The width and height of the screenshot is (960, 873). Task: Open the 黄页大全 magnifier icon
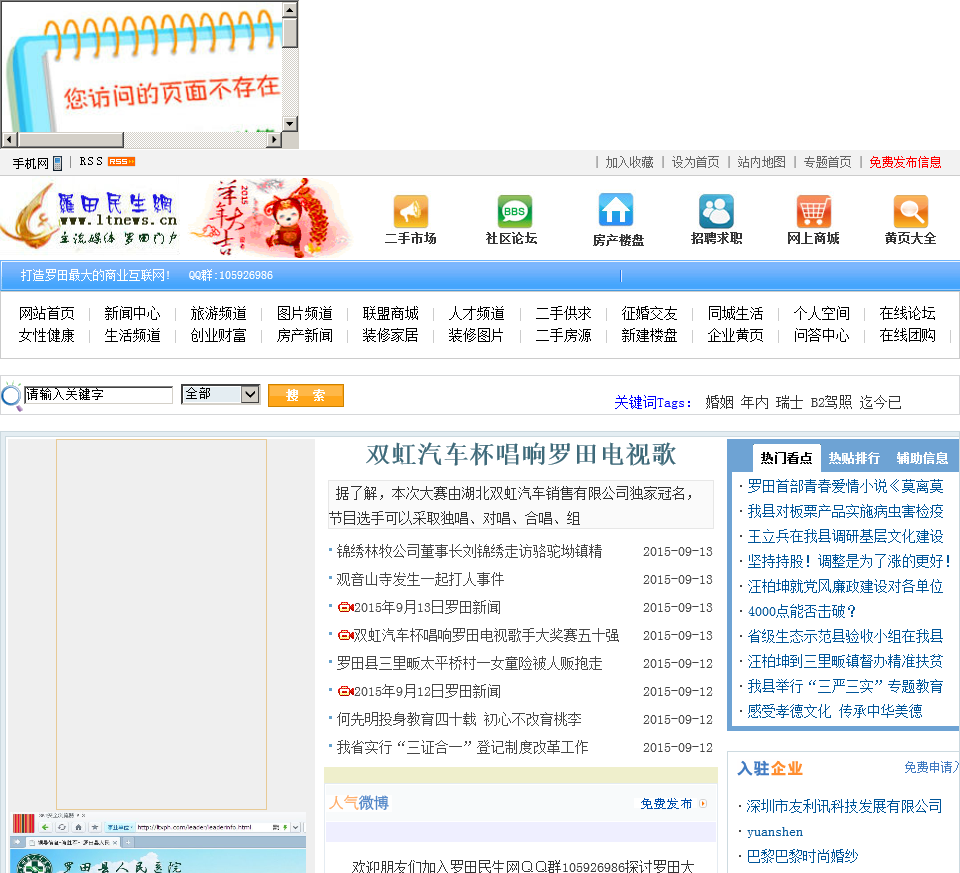pyautogui.click(x=910, y=211)
